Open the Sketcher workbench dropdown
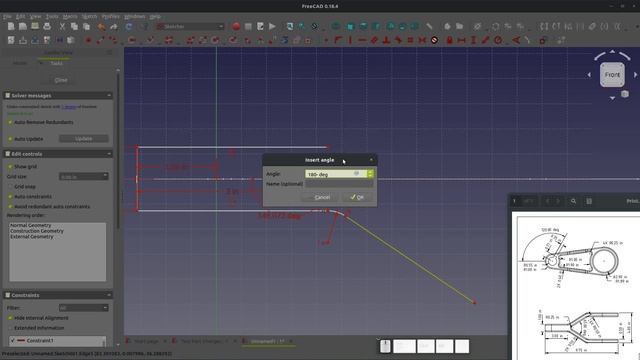Image resolution: width=640 pixels, height=360 pixels. click(x=191, y=27)
